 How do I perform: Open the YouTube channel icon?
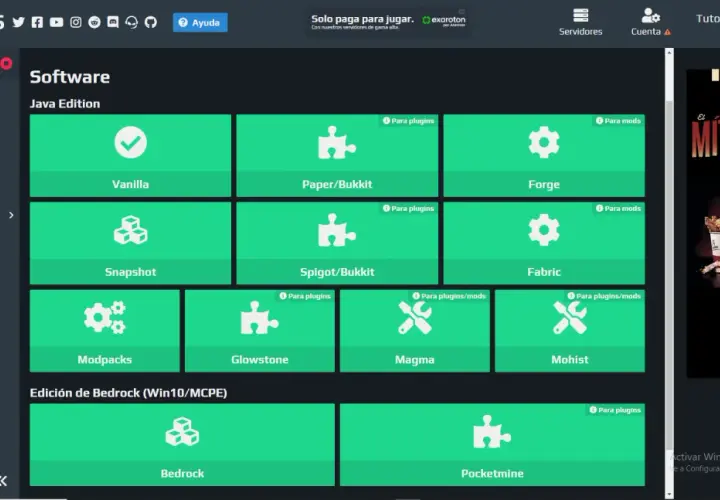(x=56, y=22)
